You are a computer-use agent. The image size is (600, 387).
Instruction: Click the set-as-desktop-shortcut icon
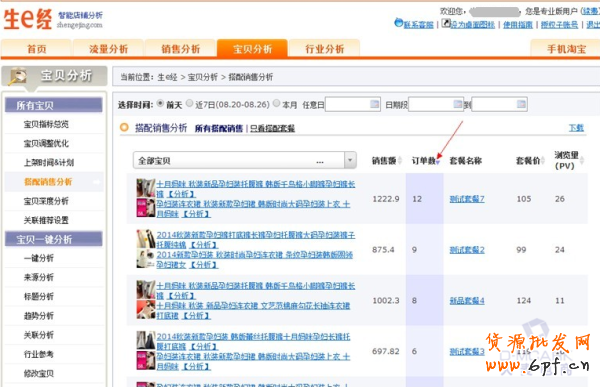[x=446, y=23]
